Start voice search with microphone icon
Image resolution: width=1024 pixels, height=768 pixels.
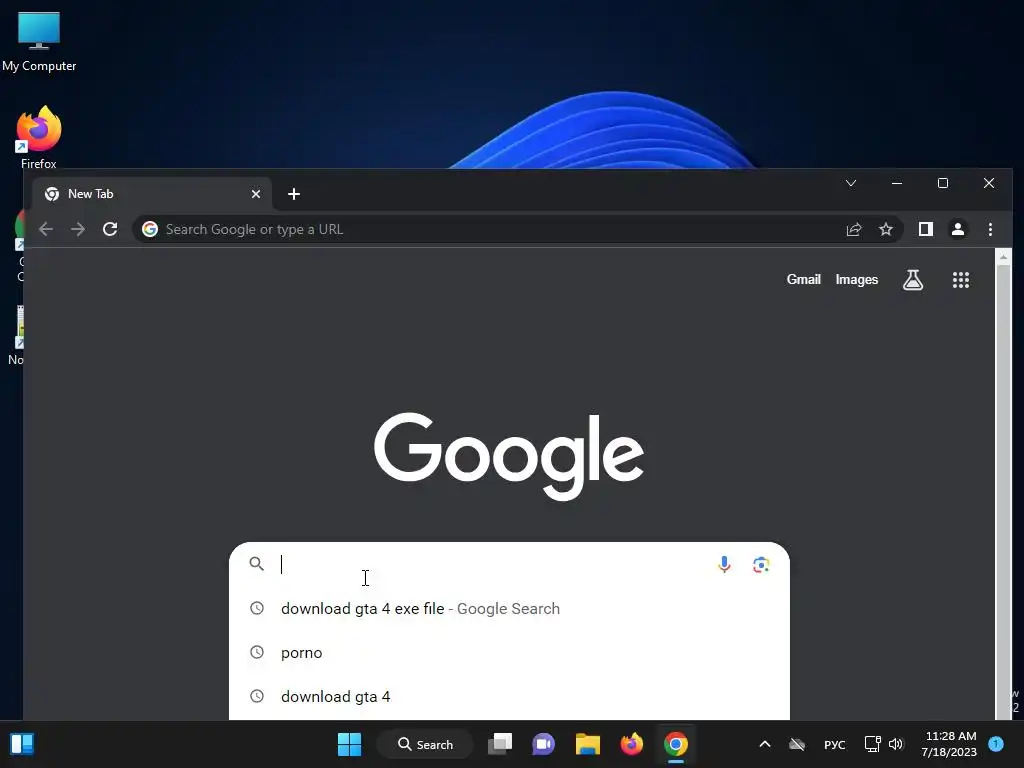point(724,564)
